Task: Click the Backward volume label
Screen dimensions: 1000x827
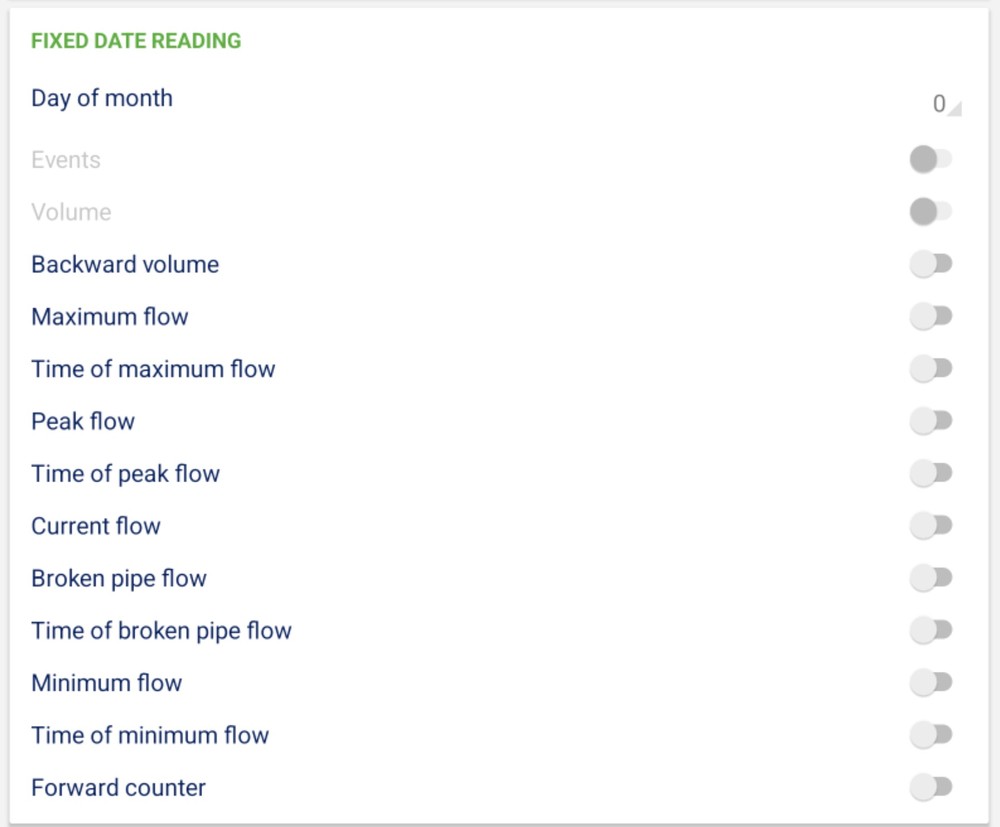Action: [125, 264]
